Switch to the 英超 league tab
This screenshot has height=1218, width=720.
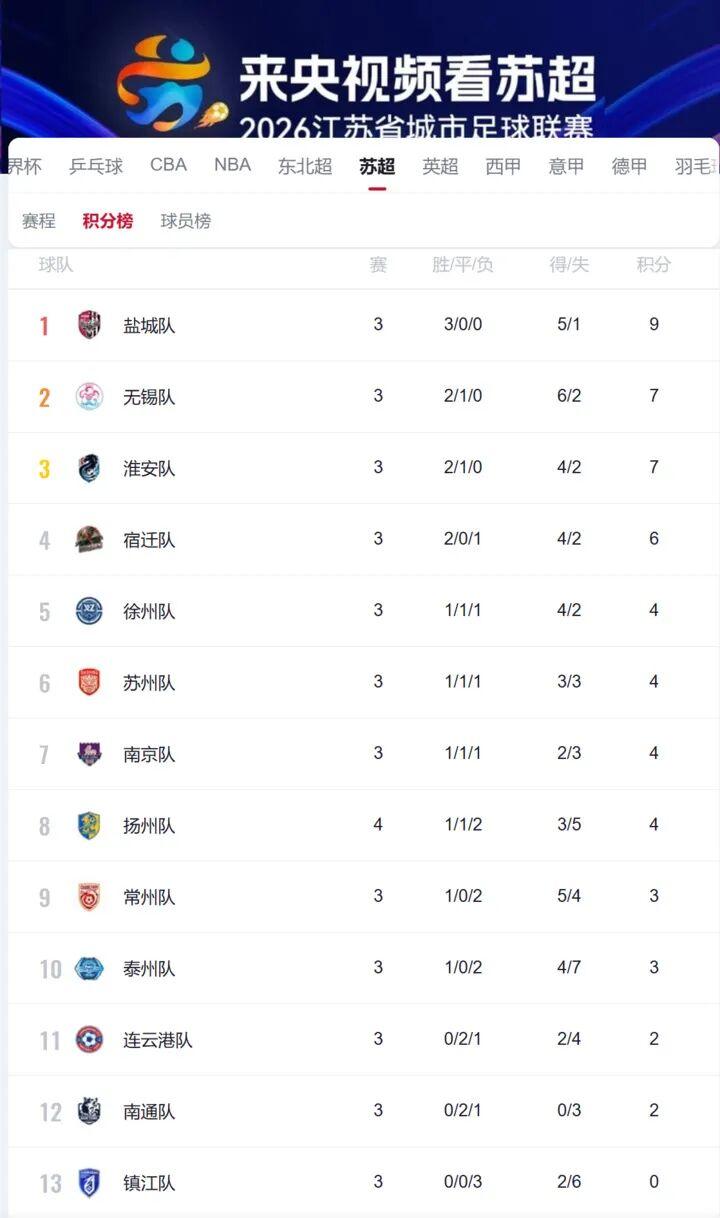coord(440,166)
